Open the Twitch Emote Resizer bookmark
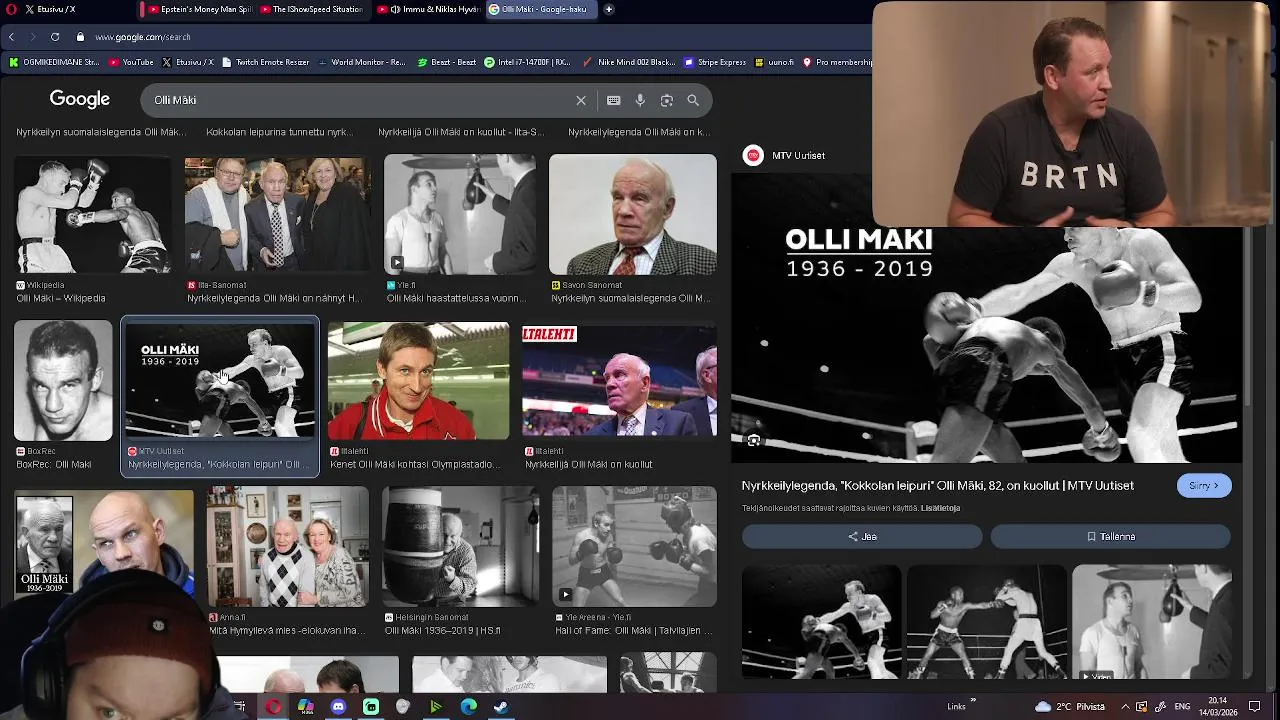Screen dimensions: 1280x720 (265, 62)
